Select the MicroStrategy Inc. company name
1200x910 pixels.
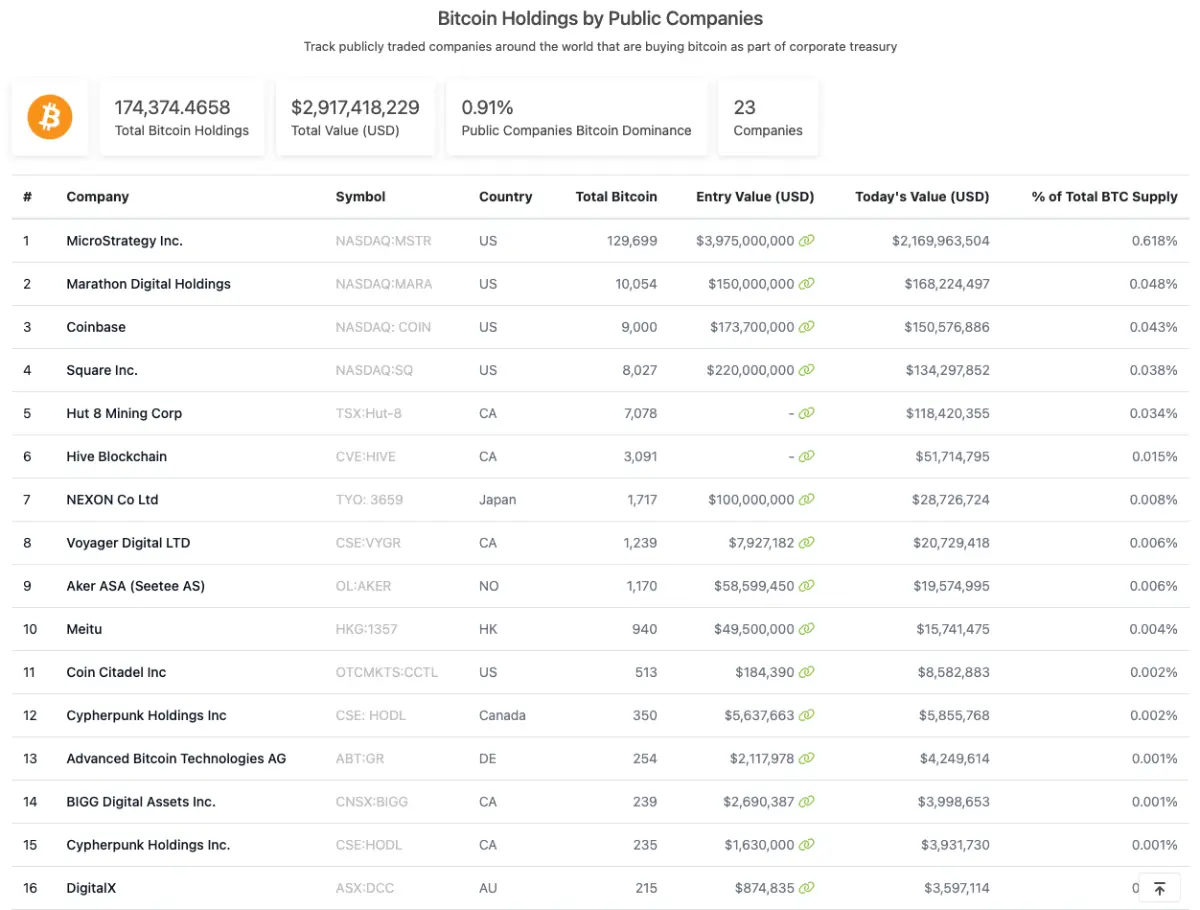[x=124, y=240]
